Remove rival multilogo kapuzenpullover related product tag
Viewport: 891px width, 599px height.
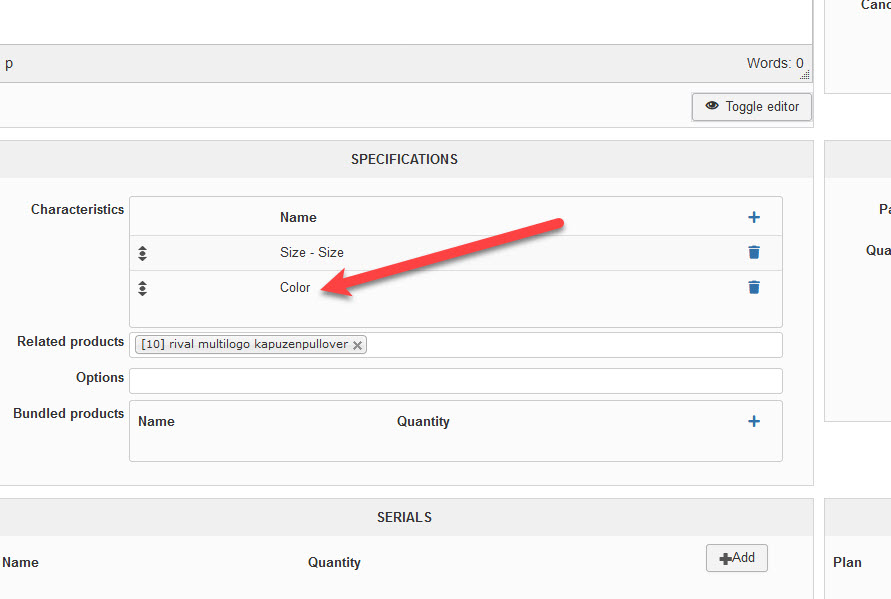[357, 345]
